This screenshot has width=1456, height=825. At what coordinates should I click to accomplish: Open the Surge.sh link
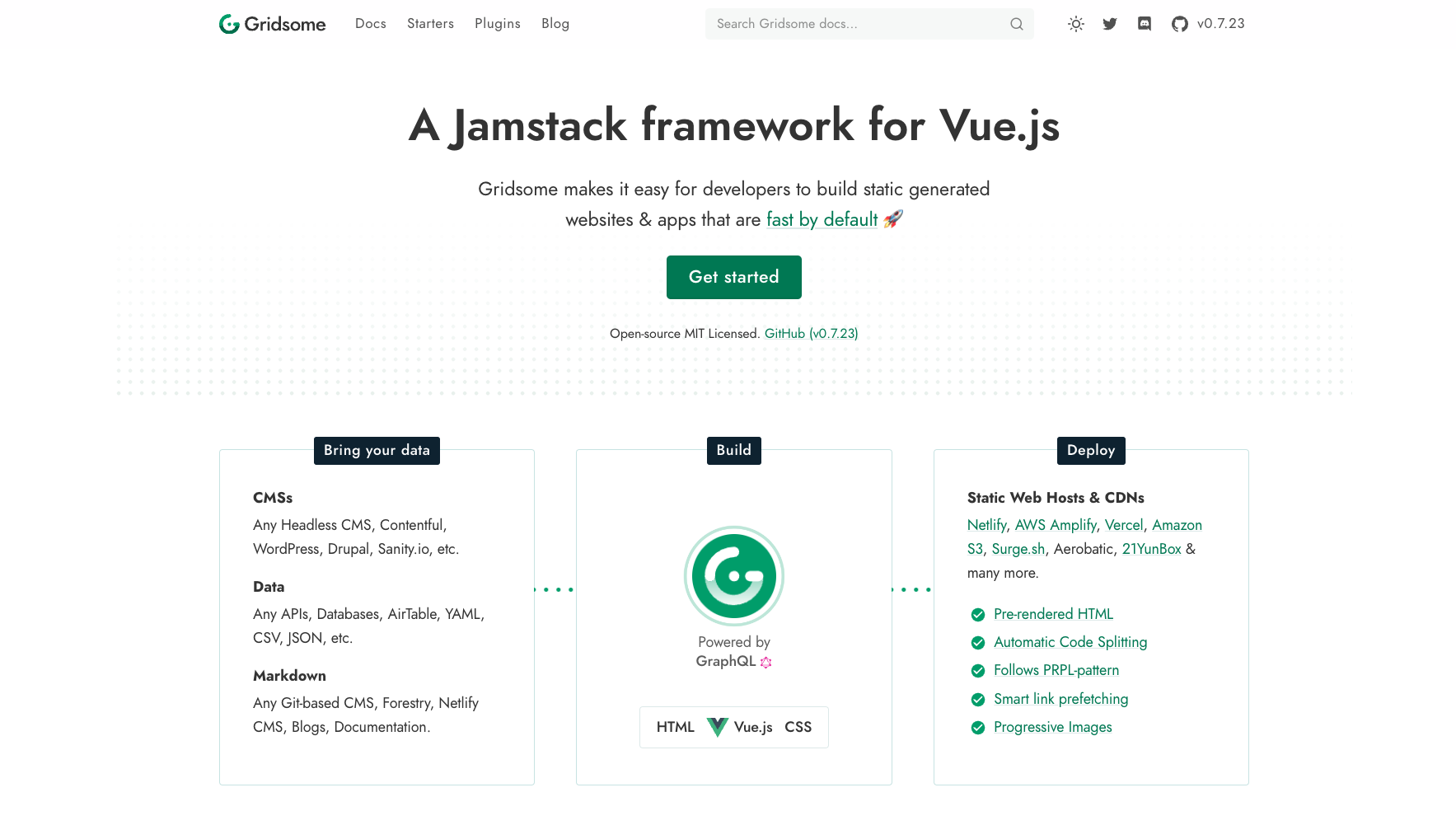[x=1018, y=549]
